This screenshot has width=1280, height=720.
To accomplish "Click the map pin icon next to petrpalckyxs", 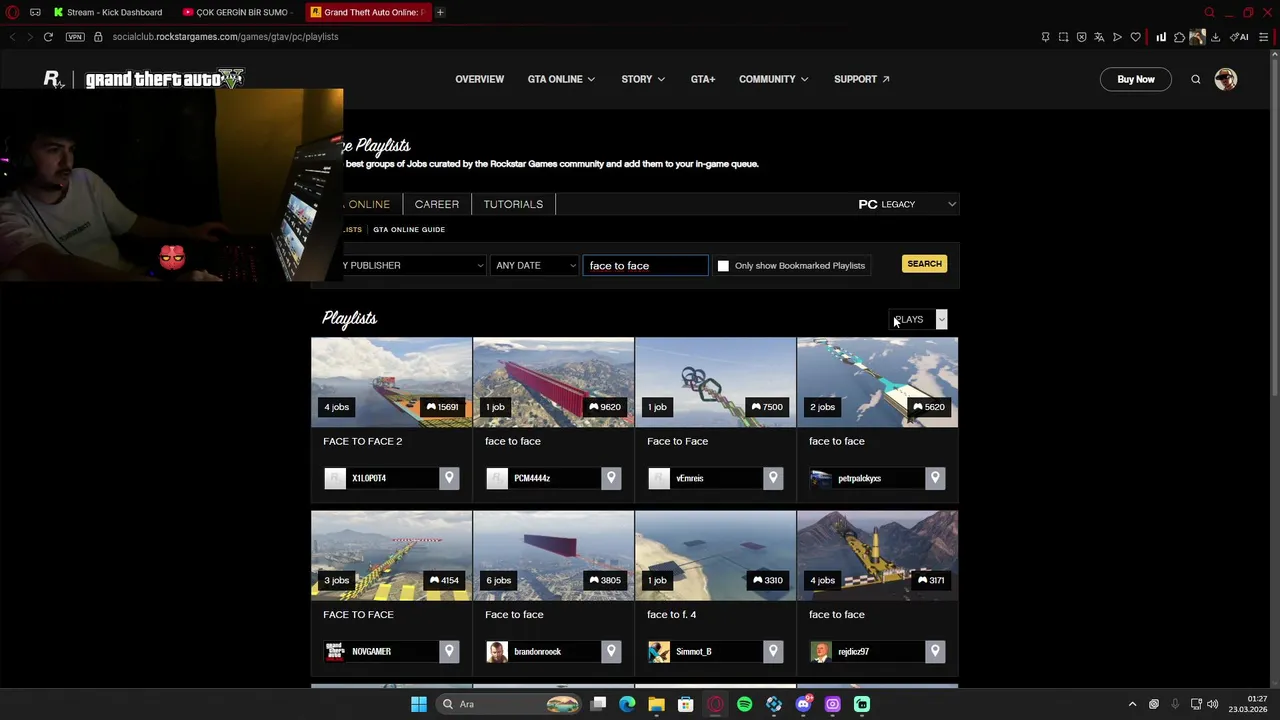I will [x=935, y=478].
